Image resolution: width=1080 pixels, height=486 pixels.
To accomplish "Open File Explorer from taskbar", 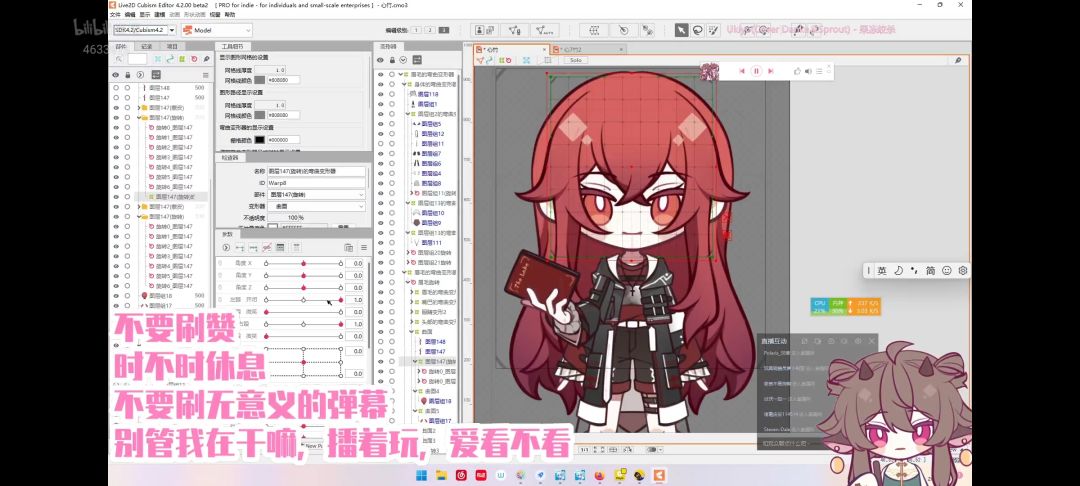I will (441, 475).
